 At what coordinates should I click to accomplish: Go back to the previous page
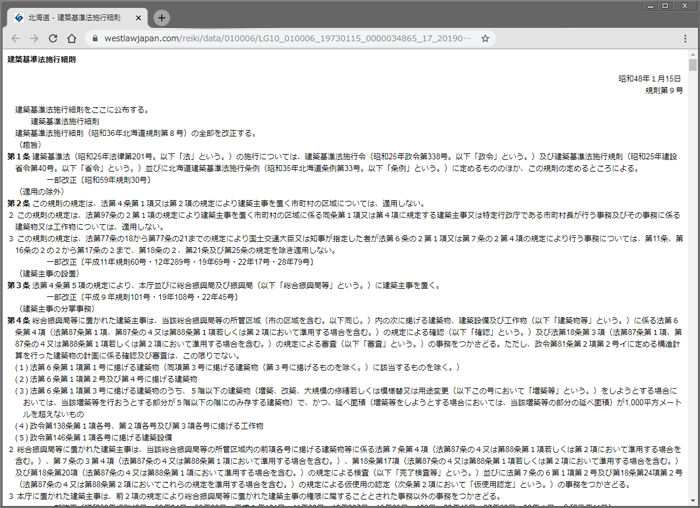pos(16,38)
